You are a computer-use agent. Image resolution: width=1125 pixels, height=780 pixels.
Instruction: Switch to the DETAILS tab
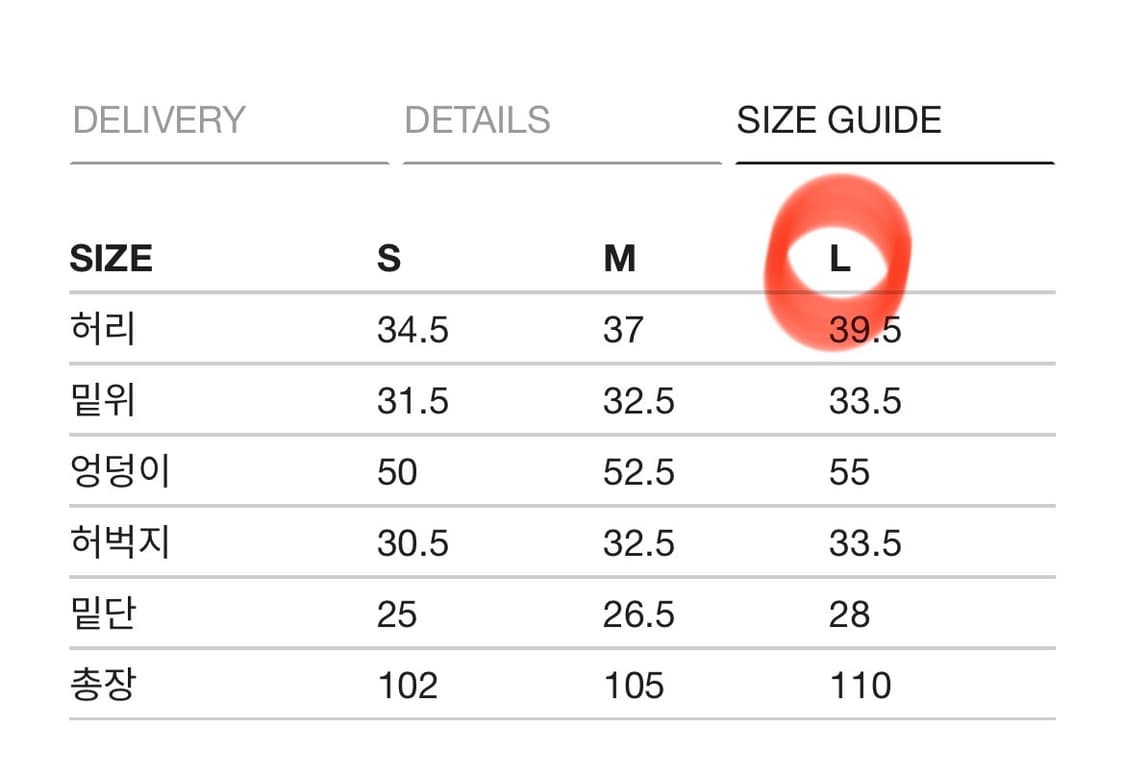tap(477, 121)
